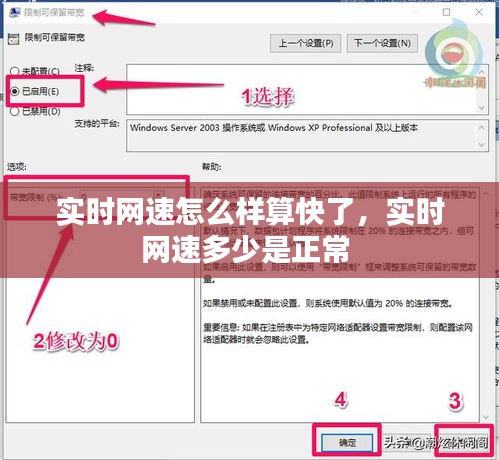Select the 未配置(C) radio option
This screenshot has width=499, height=460.
coord(35,71)
